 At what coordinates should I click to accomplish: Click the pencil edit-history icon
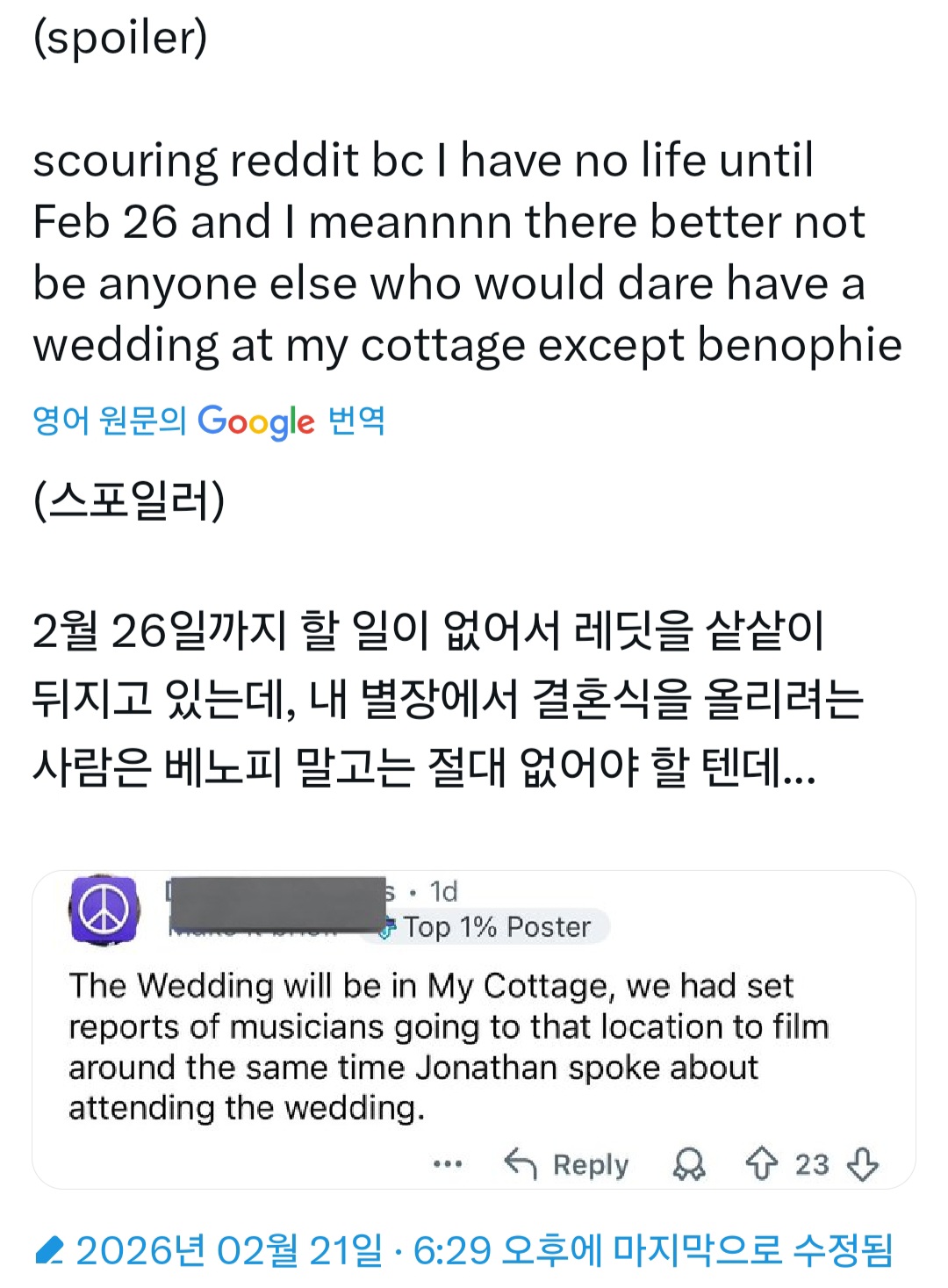point(49,1250)
